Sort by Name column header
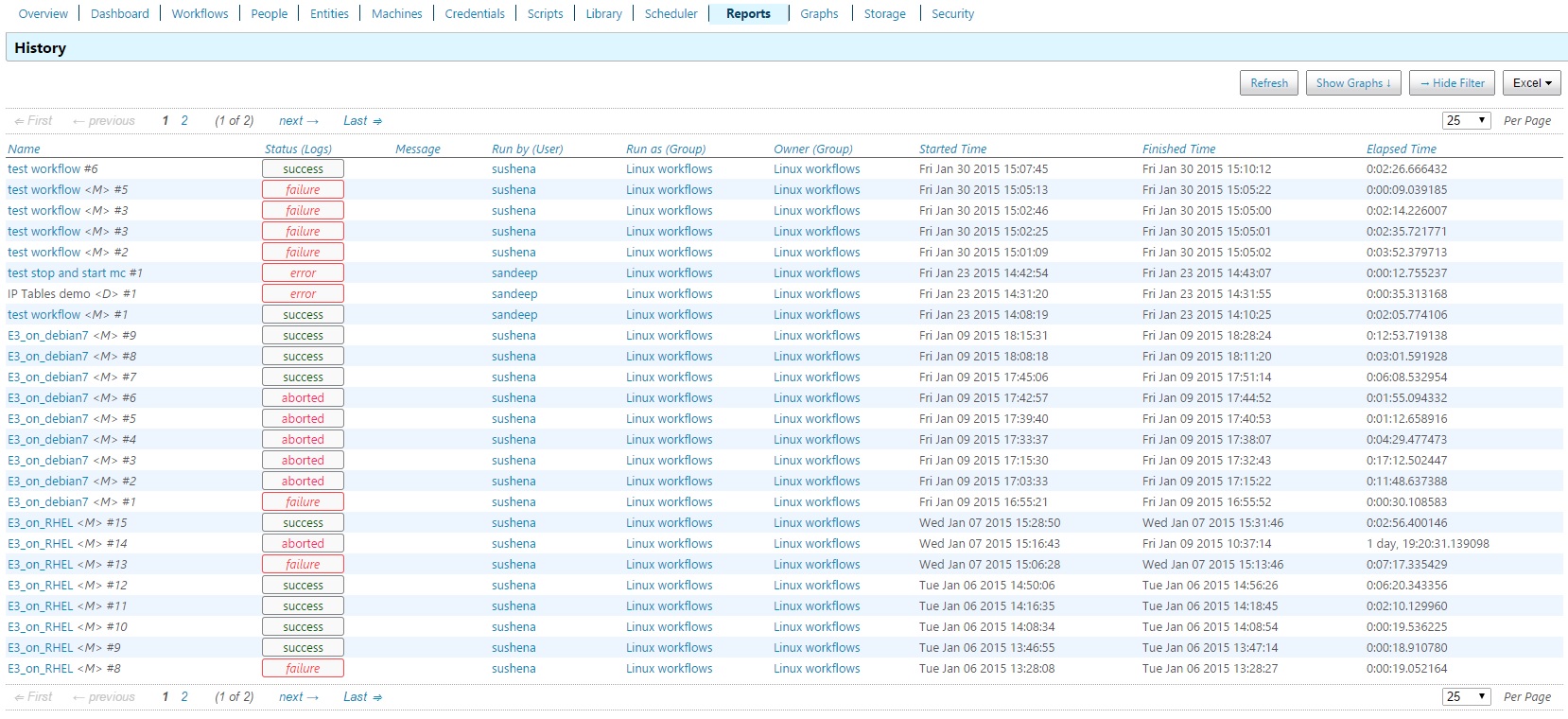 point(24,149)
